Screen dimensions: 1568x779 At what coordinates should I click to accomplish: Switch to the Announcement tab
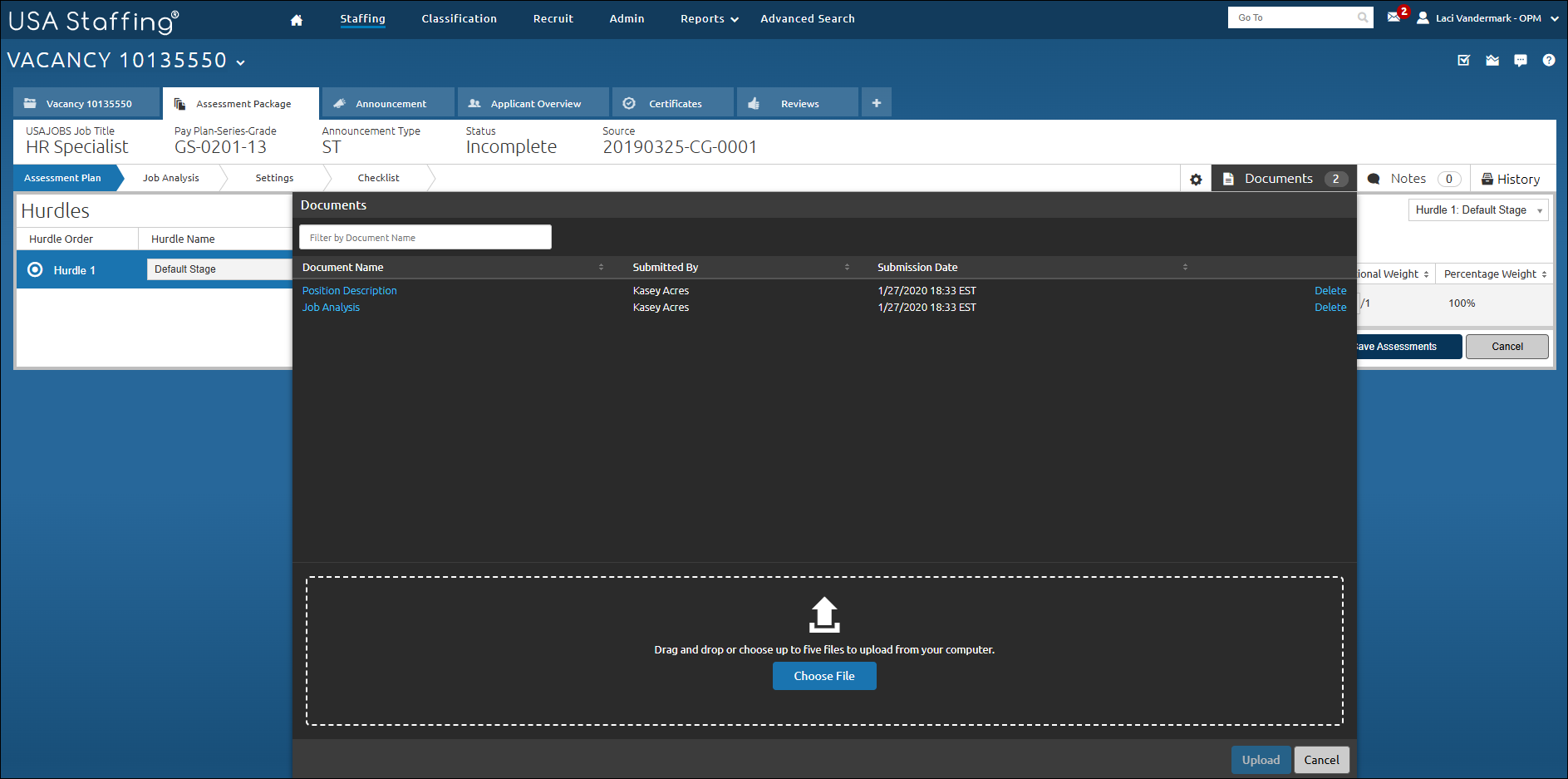point(389,103)
